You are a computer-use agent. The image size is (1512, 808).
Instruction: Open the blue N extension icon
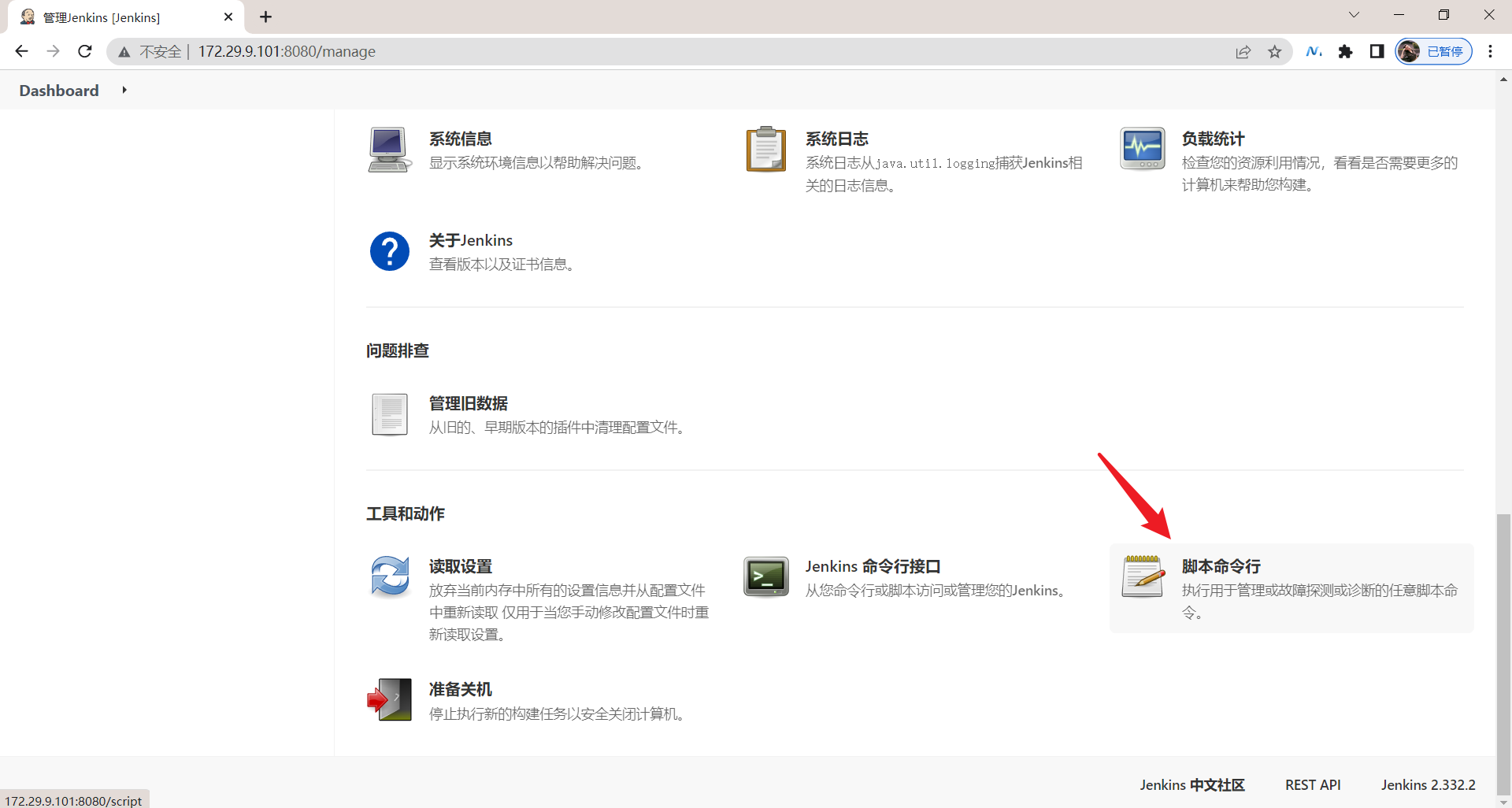click(x=1314, y=51)
